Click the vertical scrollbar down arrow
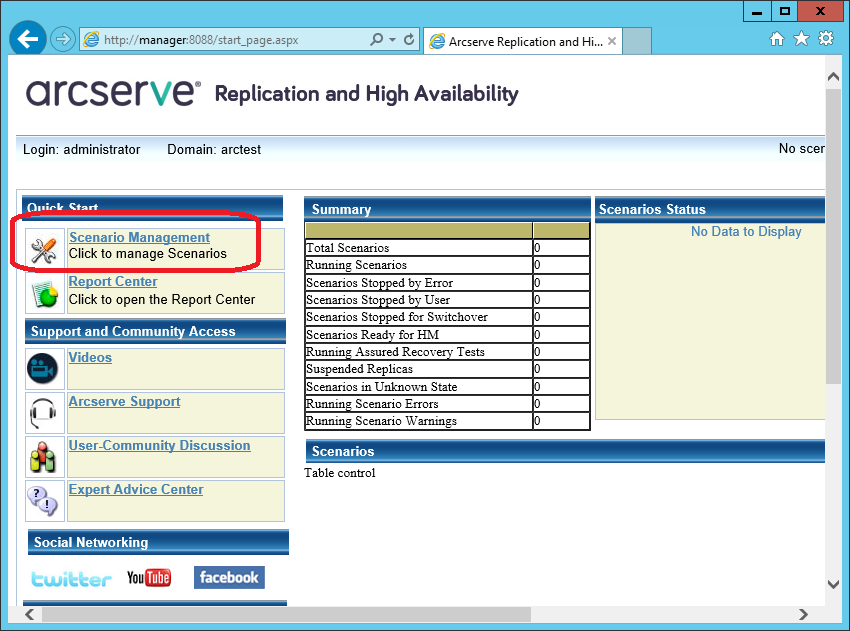Image resolution: width=850 pixels, height=631 pixels. click(833, 584)
